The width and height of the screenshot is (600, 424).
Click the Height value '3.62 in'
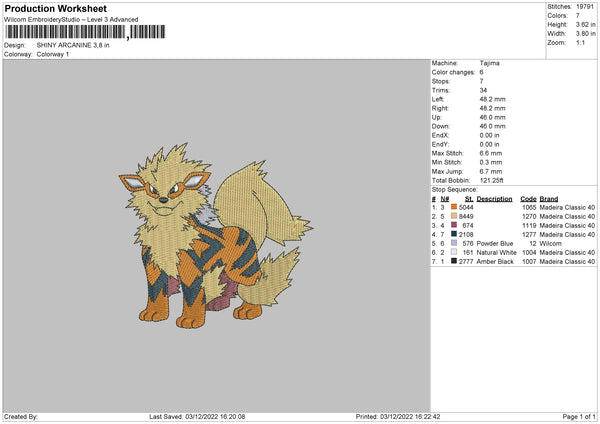585,24
